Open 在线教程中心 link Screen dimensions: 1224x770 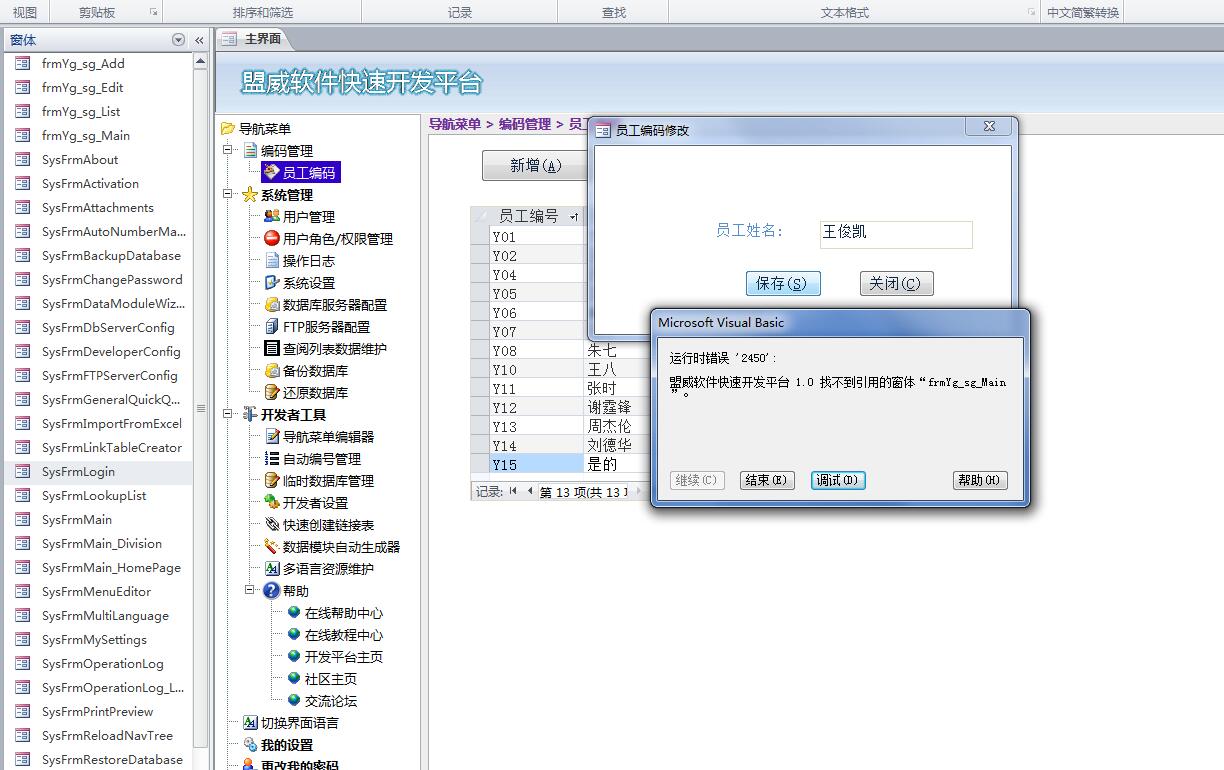tap(343, 635)
